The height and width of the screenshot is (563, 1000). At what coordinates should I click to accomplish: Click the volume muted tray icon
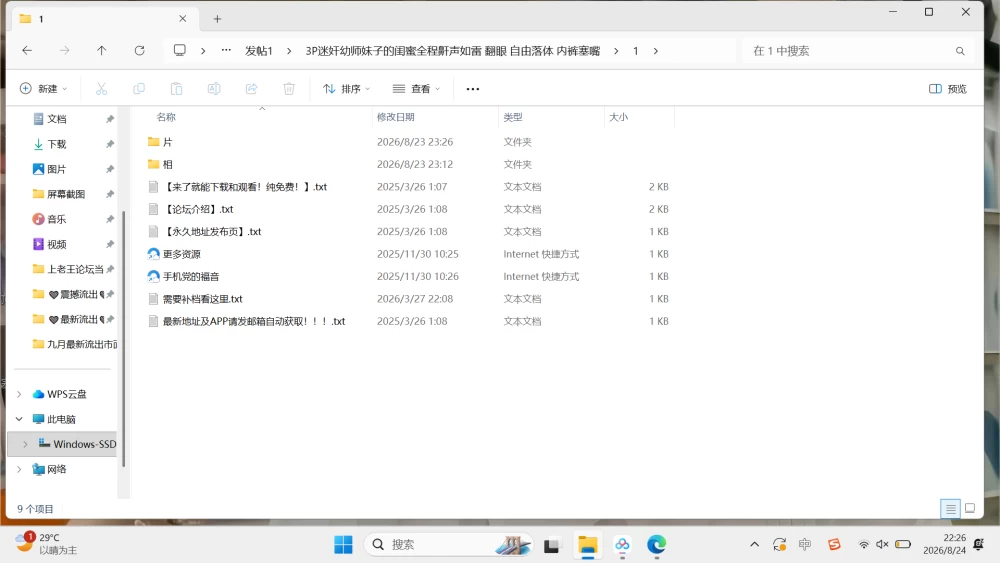tap(883, 545)
